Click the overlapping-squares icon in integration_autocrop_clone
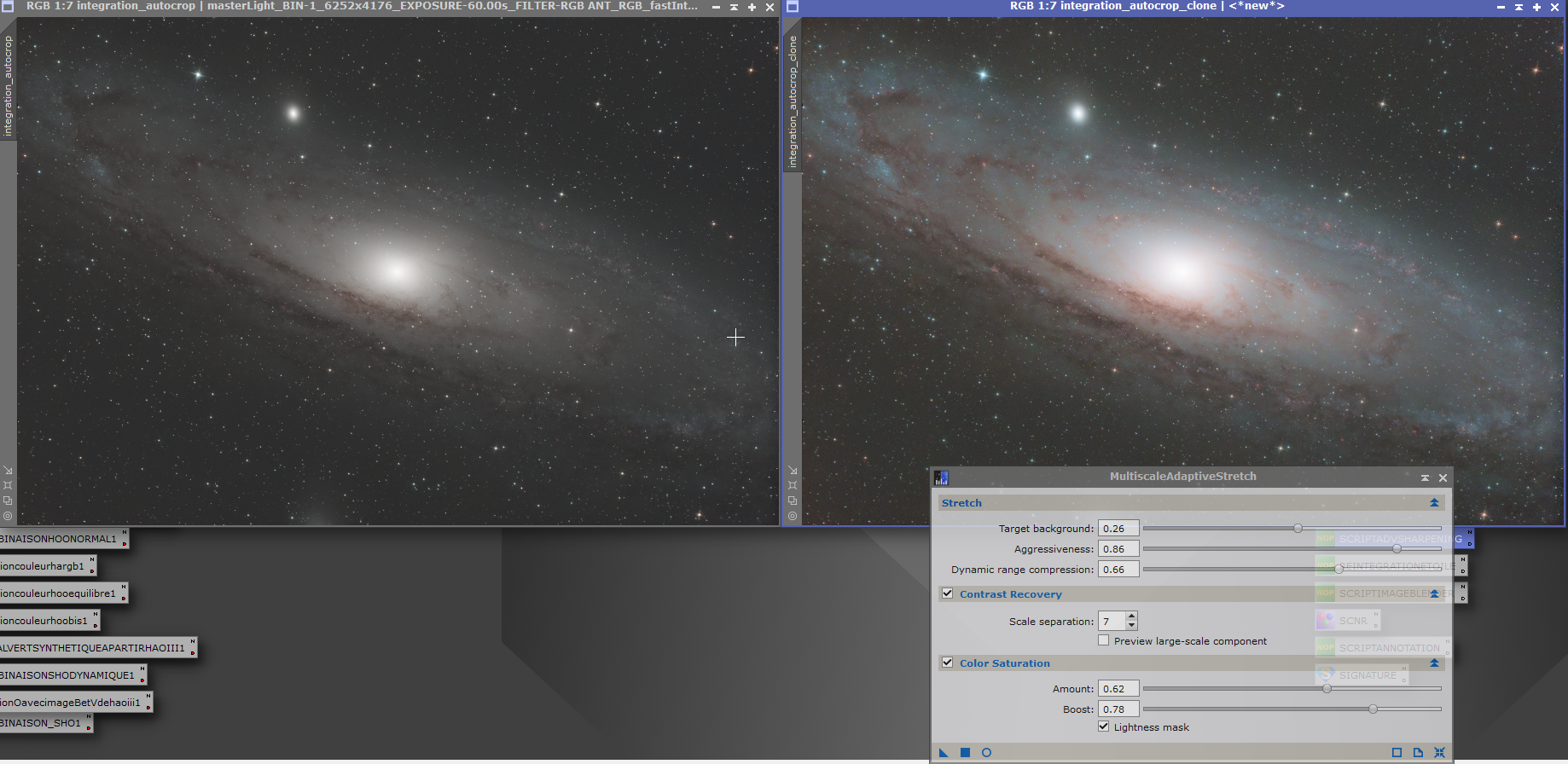 (793, 501)
